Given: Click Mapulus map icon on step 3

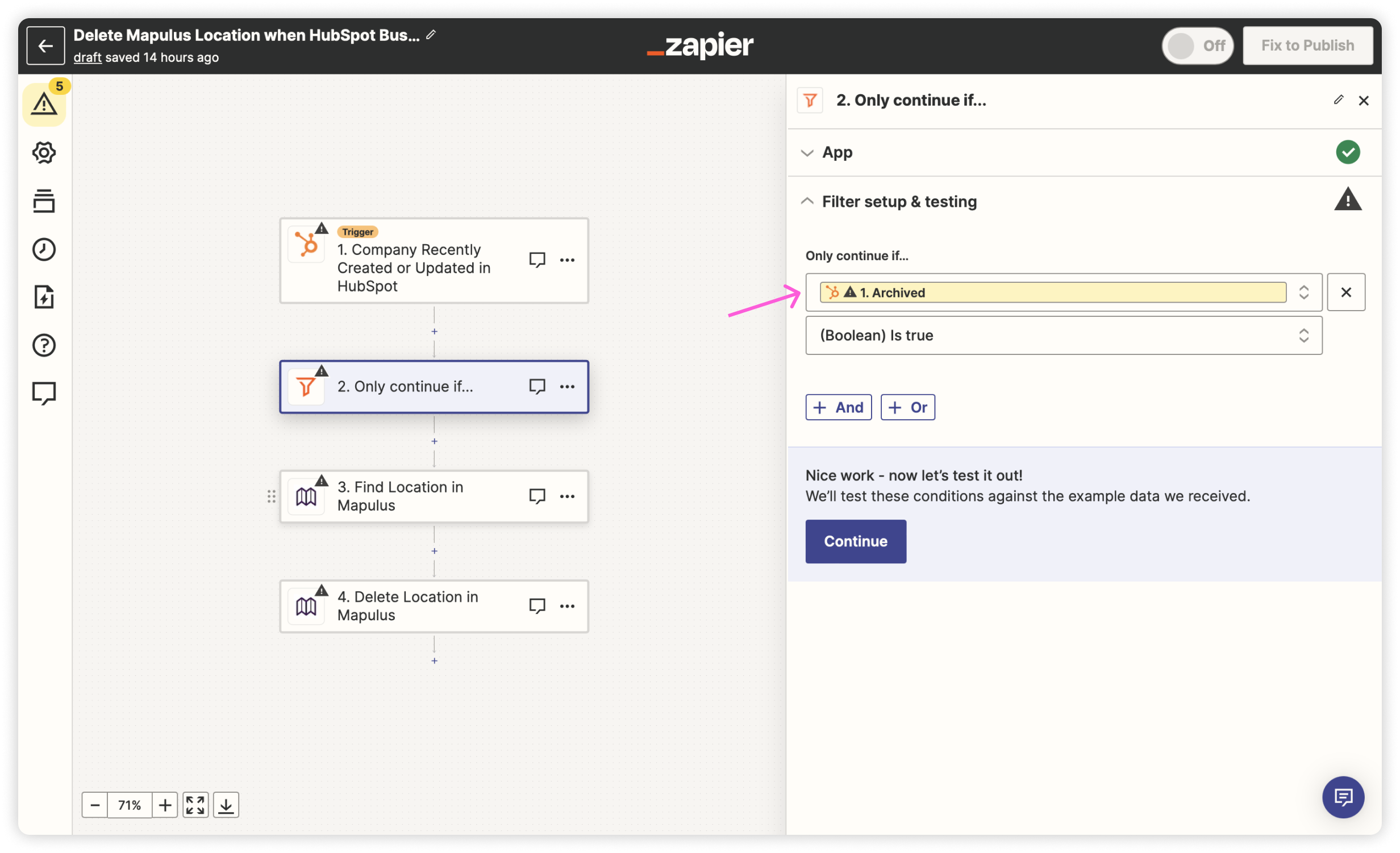Looking at the screenshot, I should coord(306,497).
